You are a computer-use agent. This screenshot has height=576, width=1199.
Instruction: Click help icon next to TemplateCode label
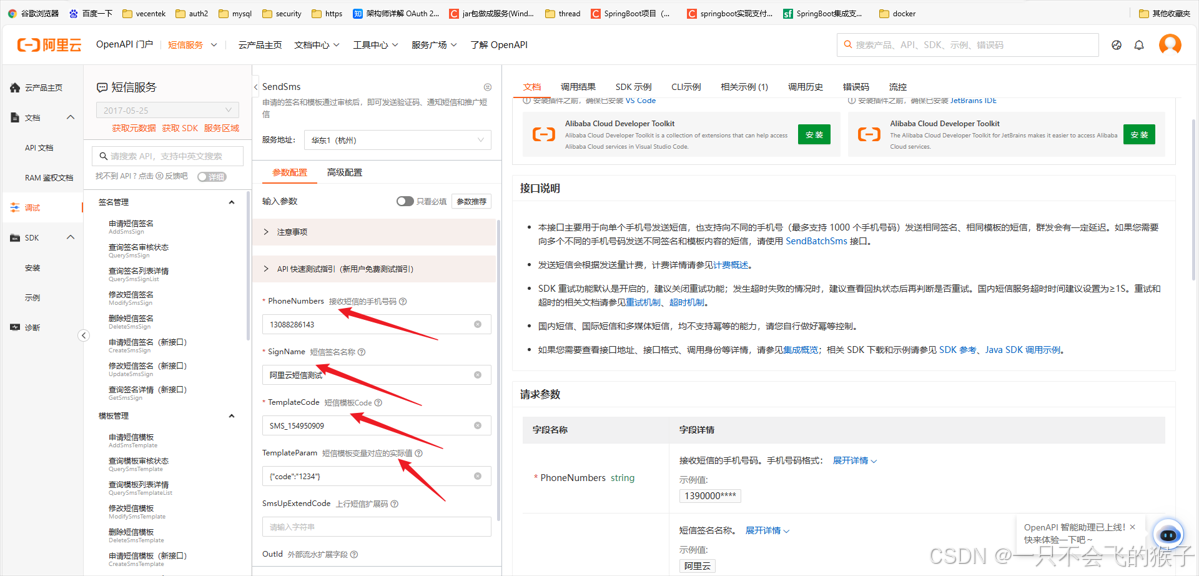(378, 402)
